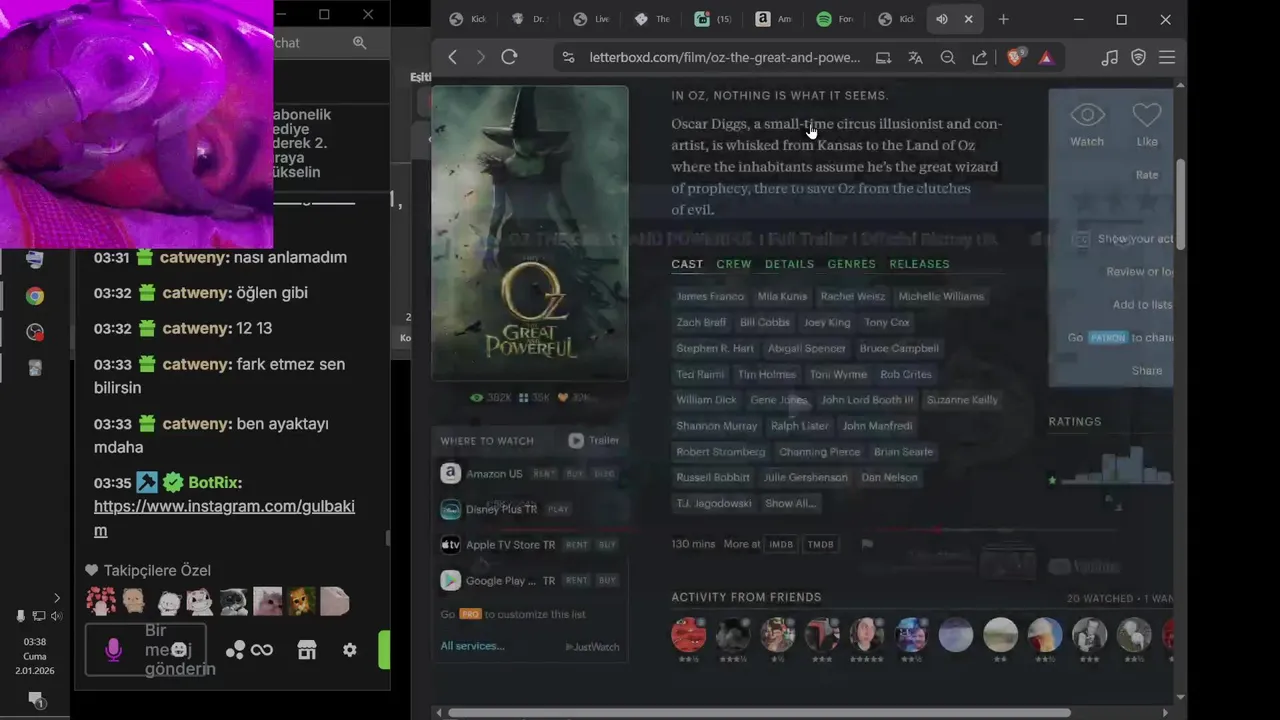Open the media music note icon
This screenshot has width=1280, height=720.
(1109, 58)
